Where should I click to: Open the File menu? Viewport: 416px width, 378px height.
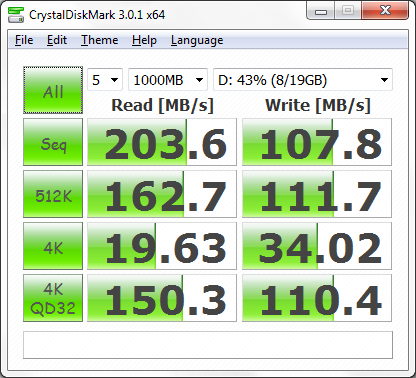point(24,40)
